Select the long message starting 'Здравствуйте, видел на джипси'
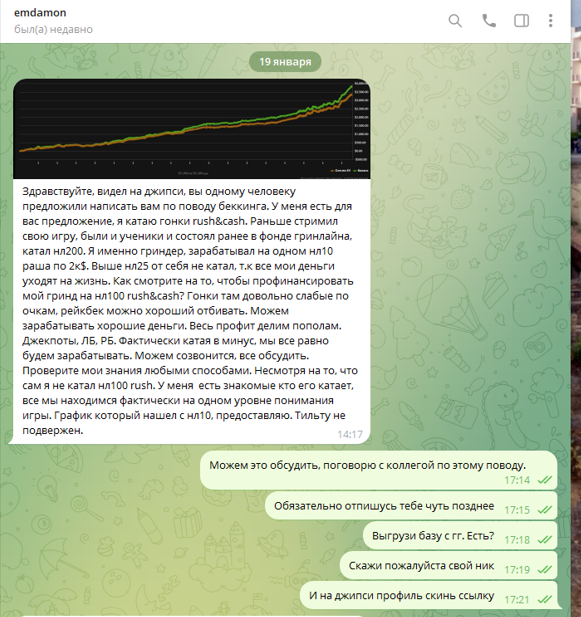Screen dimensions: 581x617 click(190, 310)
